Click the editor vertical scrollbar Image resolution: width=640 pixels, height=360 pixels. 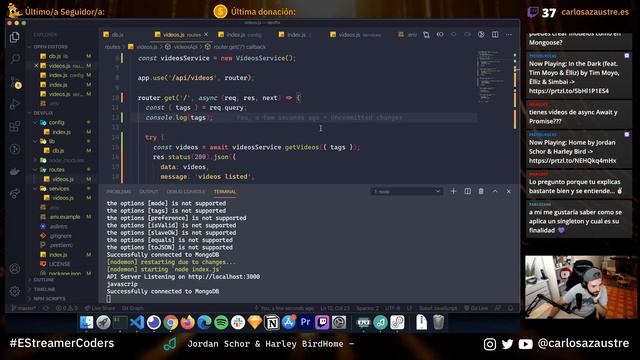[x=515, y=116]
